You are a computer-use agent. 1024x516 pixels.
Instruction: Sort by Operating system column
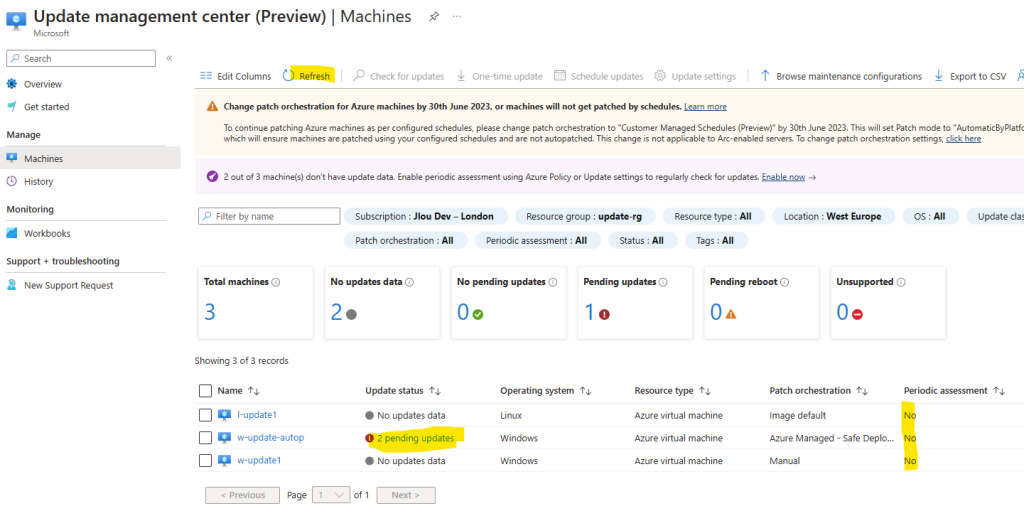pos(546,391)
